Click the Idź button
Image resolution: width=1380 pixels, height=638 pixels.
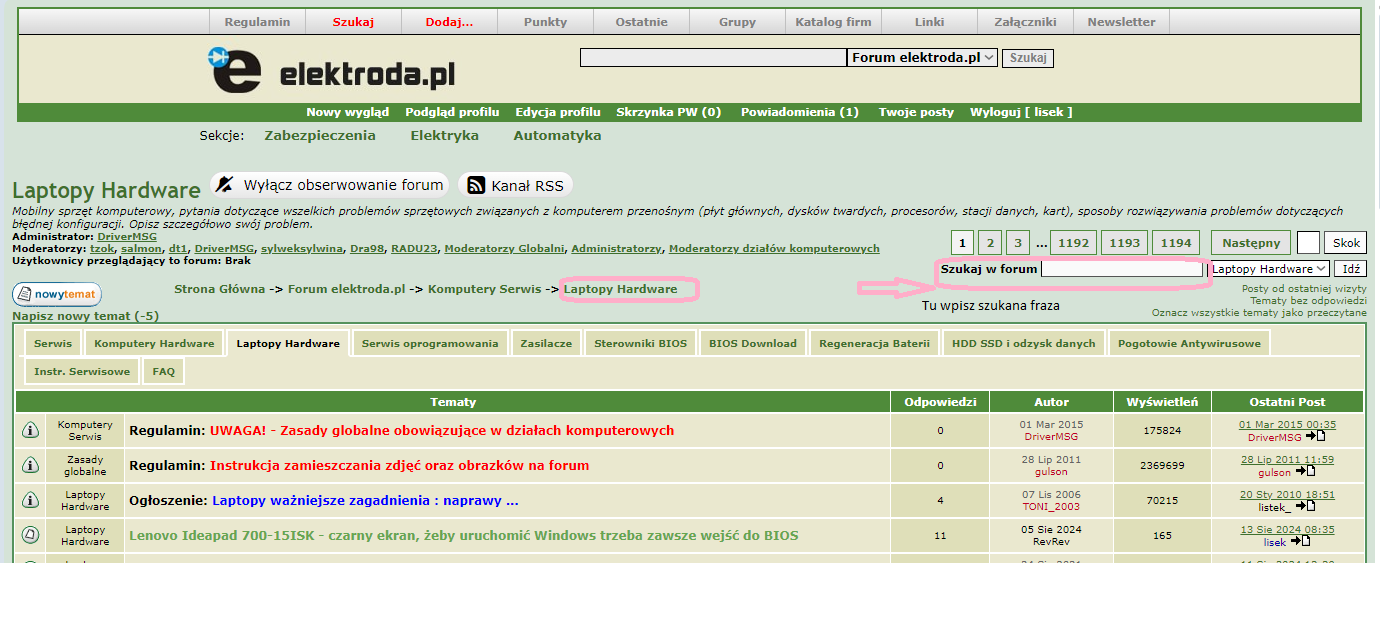tap(1351, 269)
